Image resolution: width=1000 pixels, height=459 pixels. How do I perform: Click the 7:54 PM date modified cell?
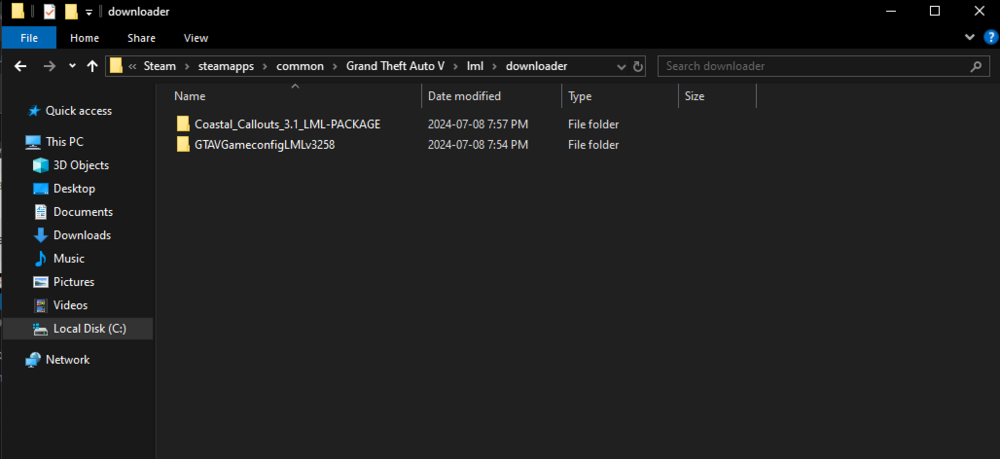(x=478, y=145)
